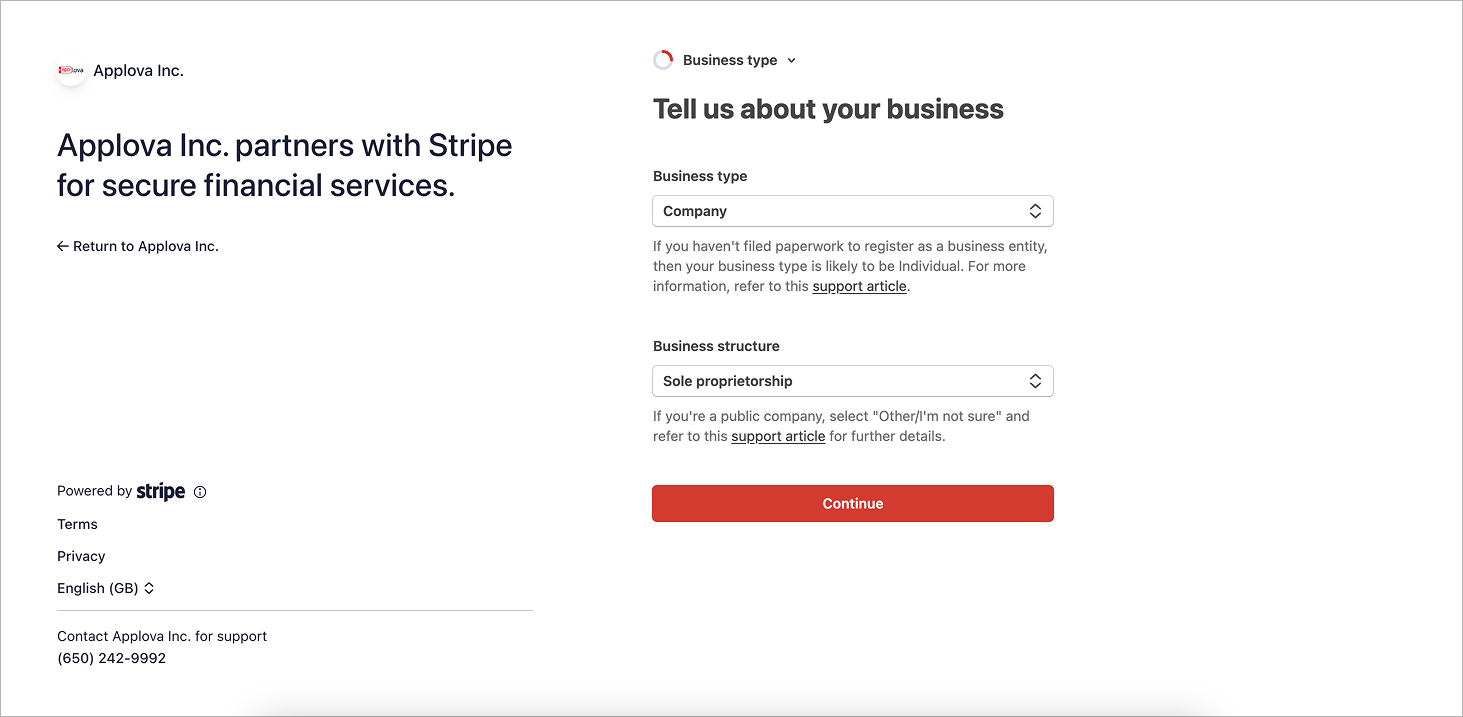Click the chevron next to Business type header
This screenshot has width=1463, height=717.
(x=791, y=60)
